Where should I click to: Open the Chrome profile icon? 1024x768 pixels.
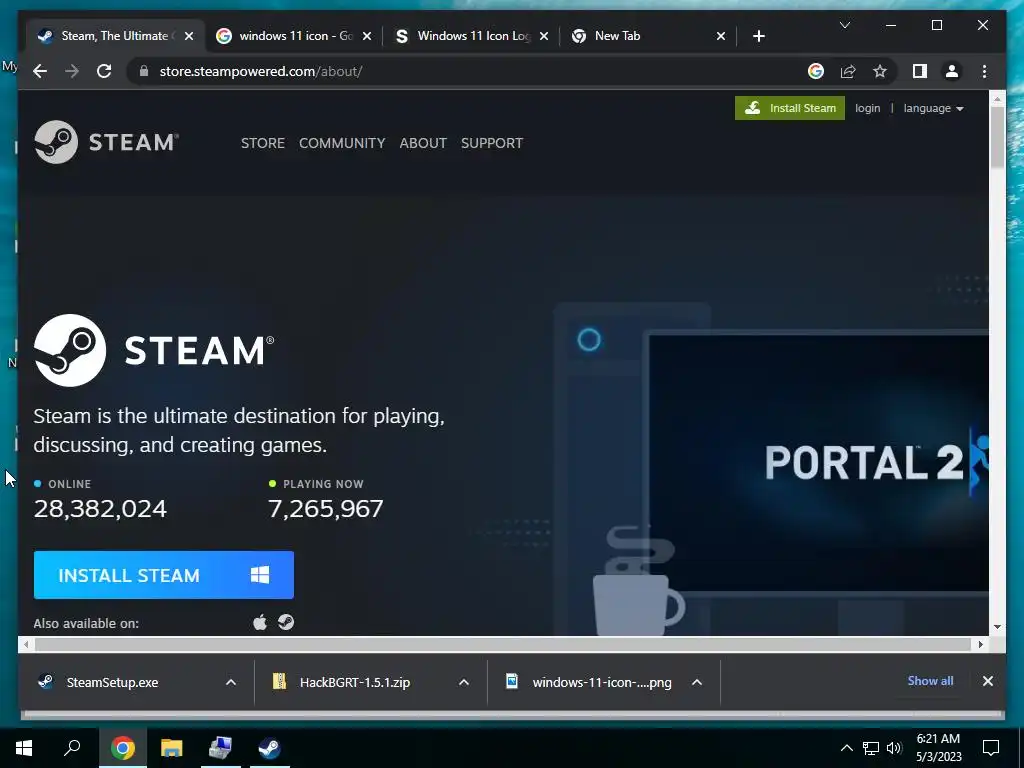[952, 71]
